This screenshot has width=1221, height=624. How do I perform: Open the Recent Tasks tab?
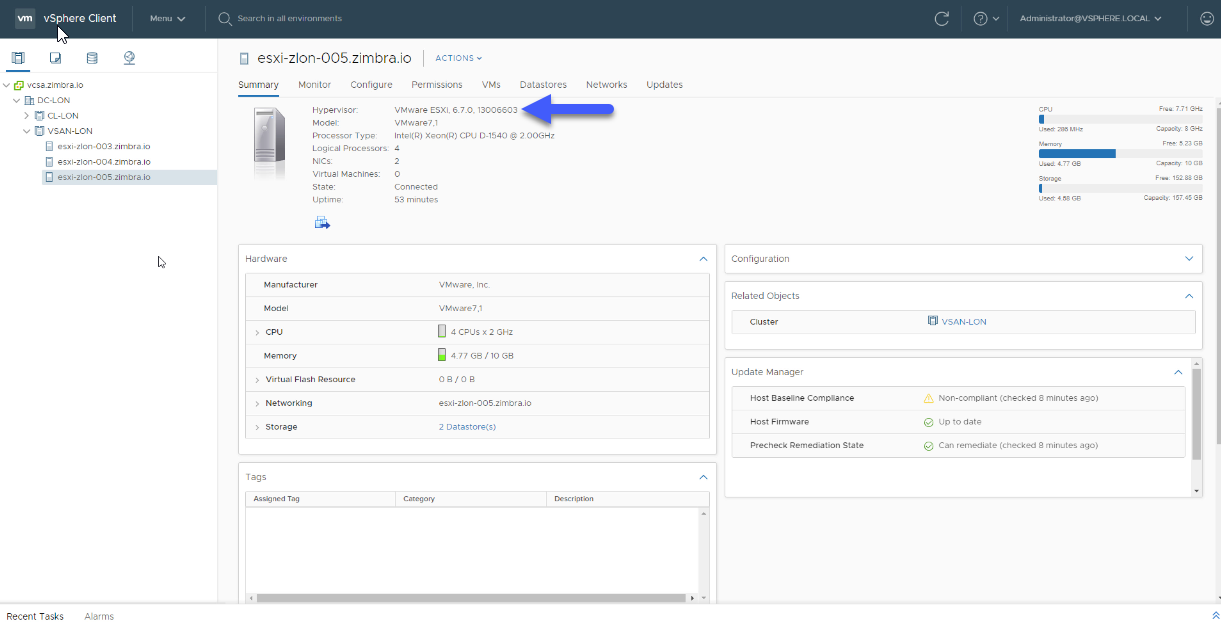(x=35, y=616)
